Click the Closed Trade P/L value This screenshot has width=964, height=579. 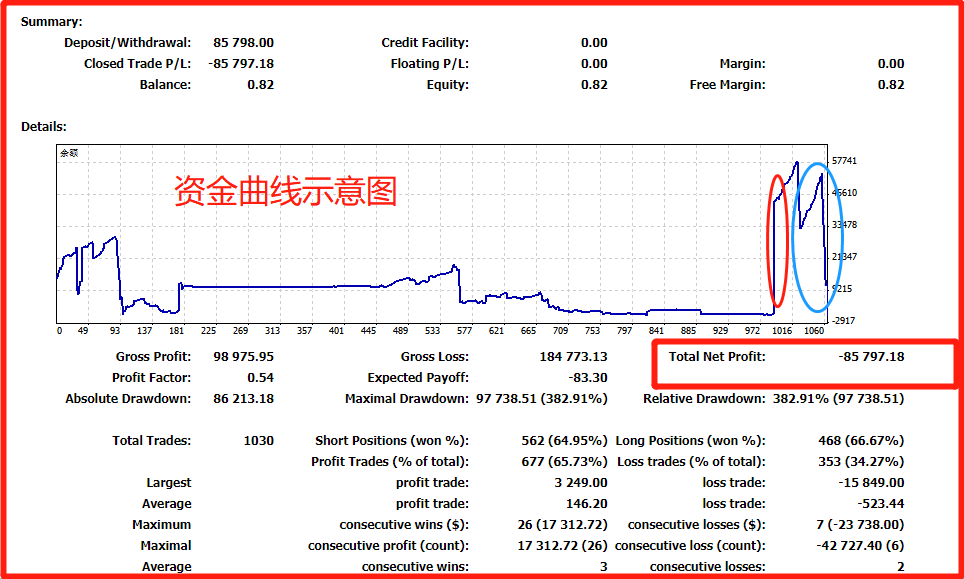coord(241,64)
